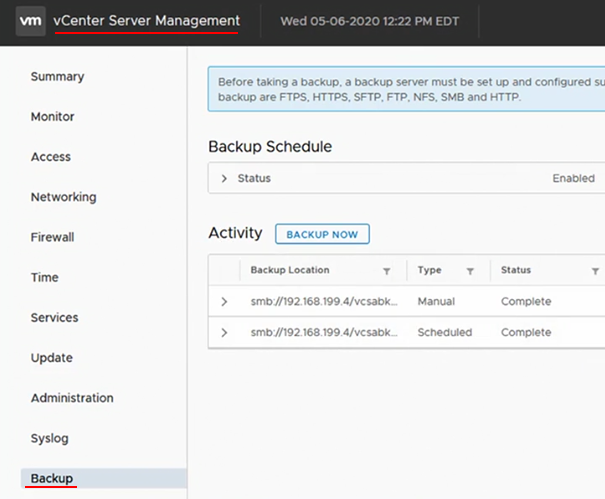The height and width of the screenshot is (499, 605).
Task: Open the Type column filter icon
Action: tap(470, 271)
